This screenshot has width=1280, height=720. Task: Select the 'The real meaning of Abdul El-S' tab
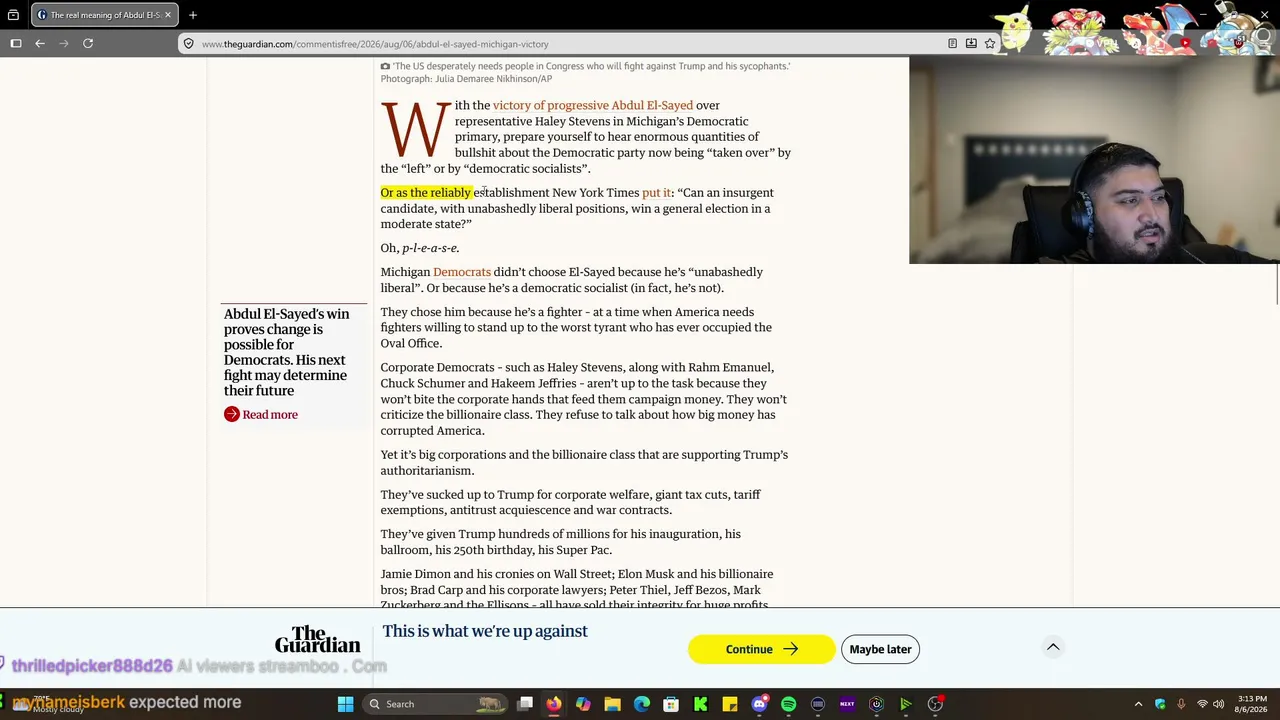pos(104,15)
